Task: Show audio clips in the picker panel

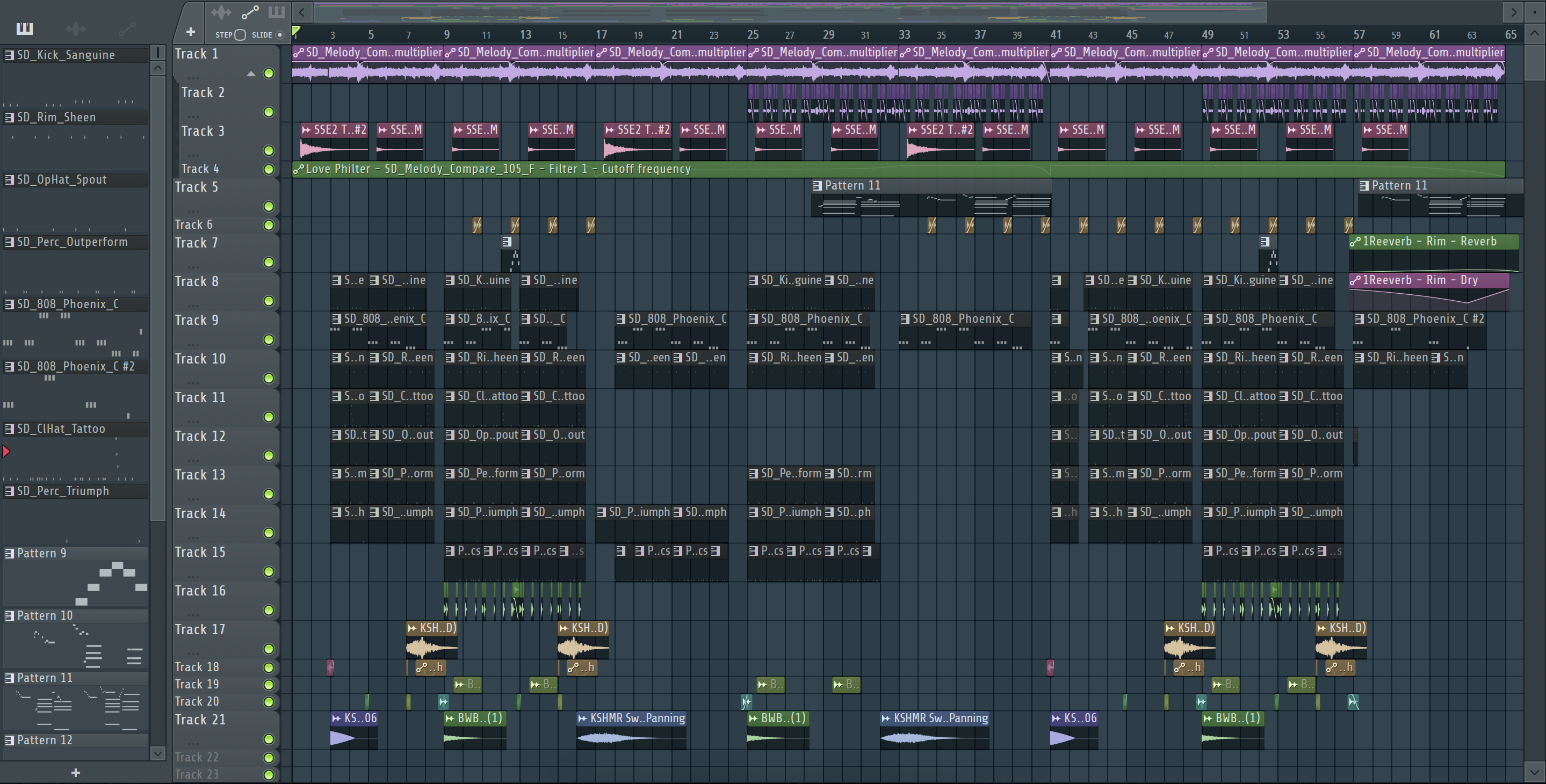Action: pos(76,28)
